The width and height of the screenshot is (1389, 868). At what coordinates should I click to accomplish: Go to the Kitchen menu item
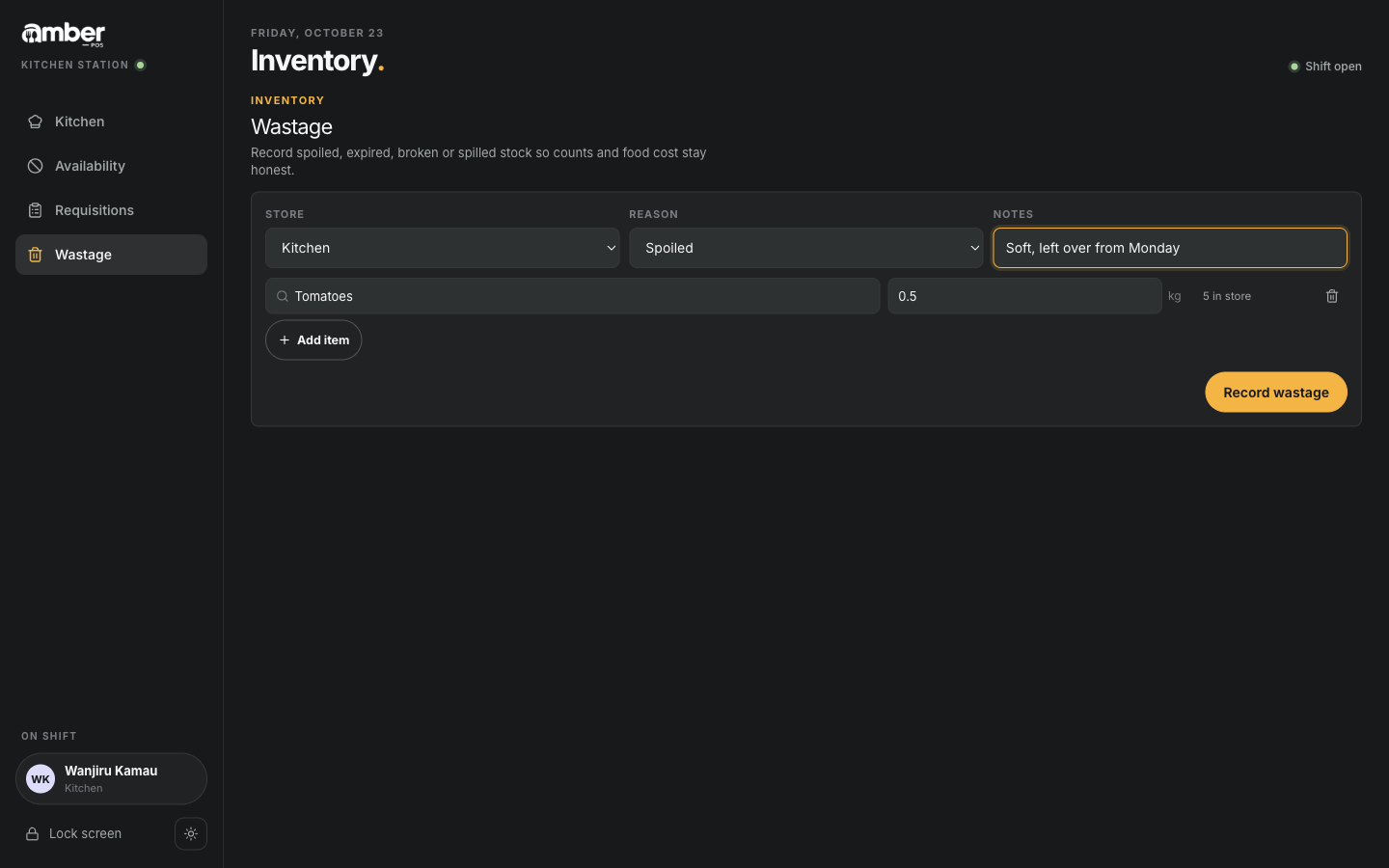111,122
